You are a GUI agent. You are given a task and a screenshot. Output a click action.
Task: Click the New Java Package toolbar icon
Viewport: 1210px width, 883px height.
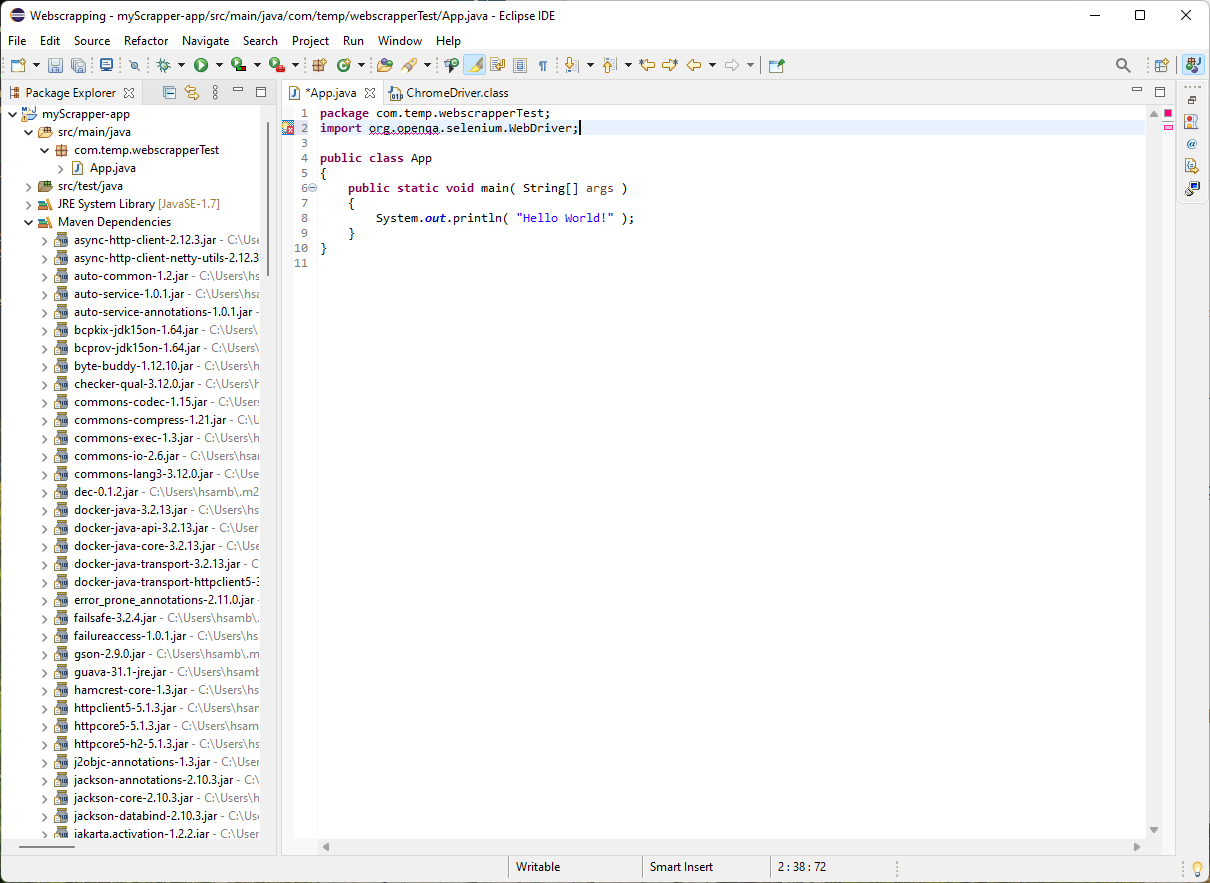[x=320, y=66]
